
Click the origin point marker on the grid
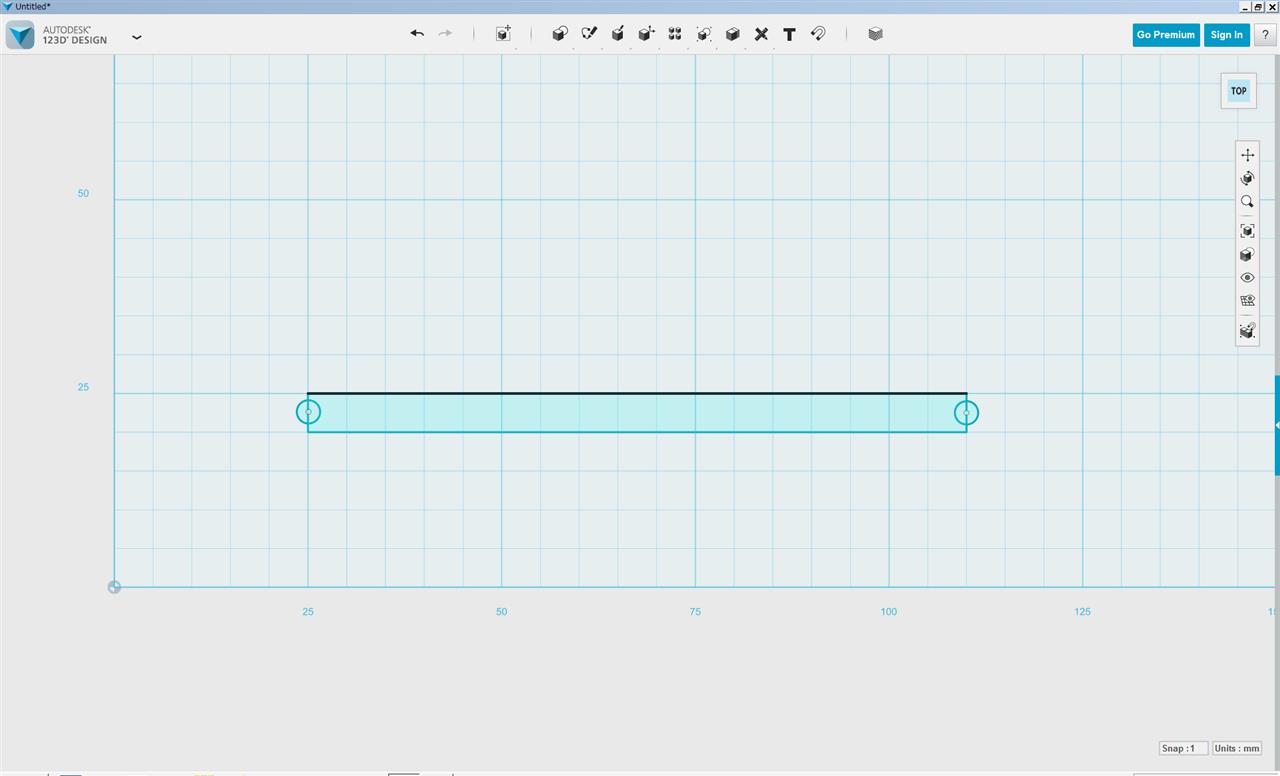[114, 587]
